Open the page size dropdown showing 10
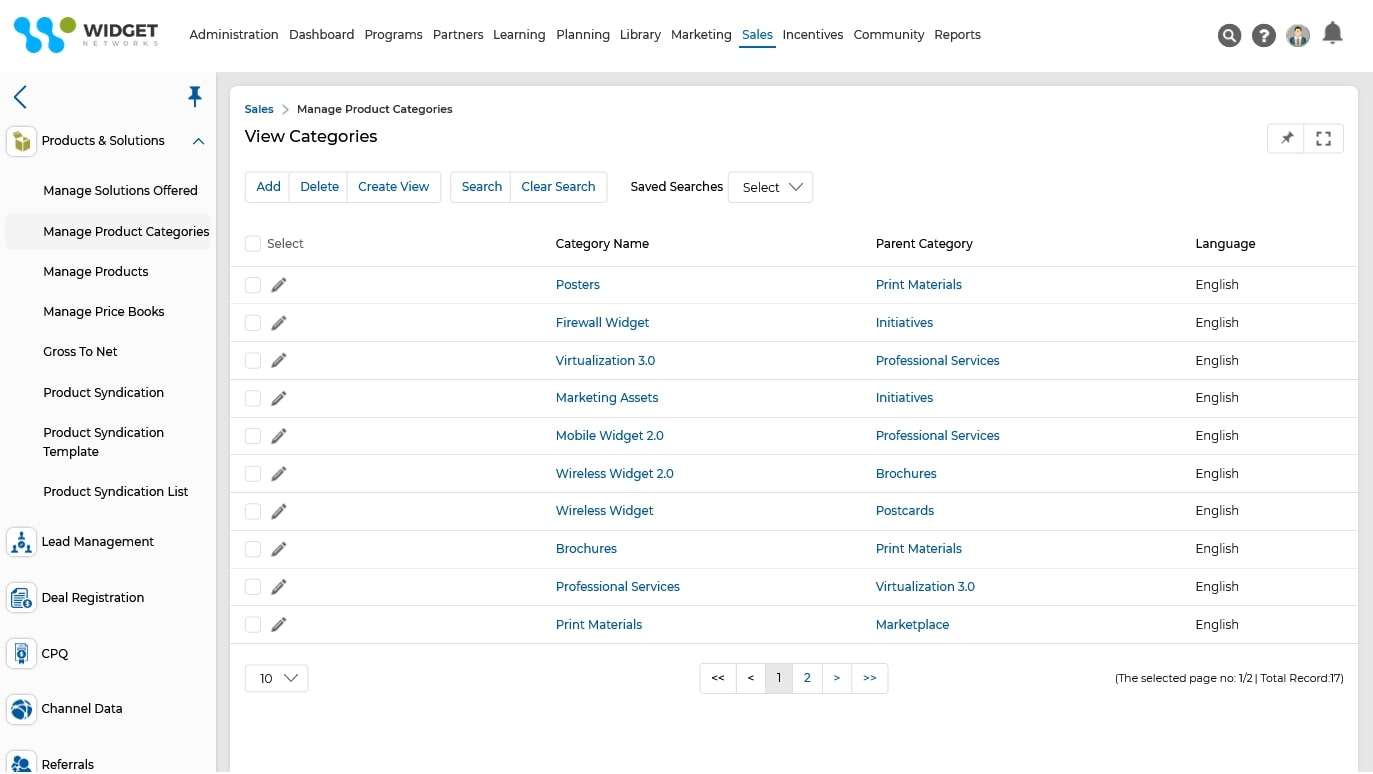This screenshot has height=774, width=1373. [276, 678]
